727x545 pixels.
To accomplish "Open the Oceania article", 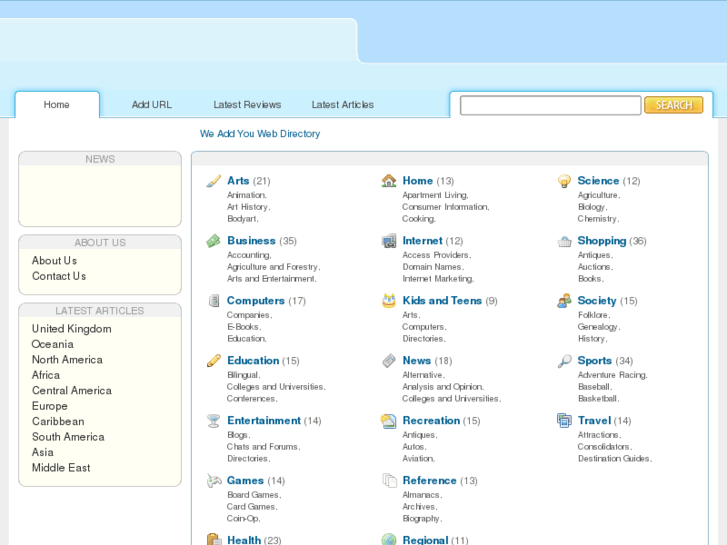I will (52, 344).
